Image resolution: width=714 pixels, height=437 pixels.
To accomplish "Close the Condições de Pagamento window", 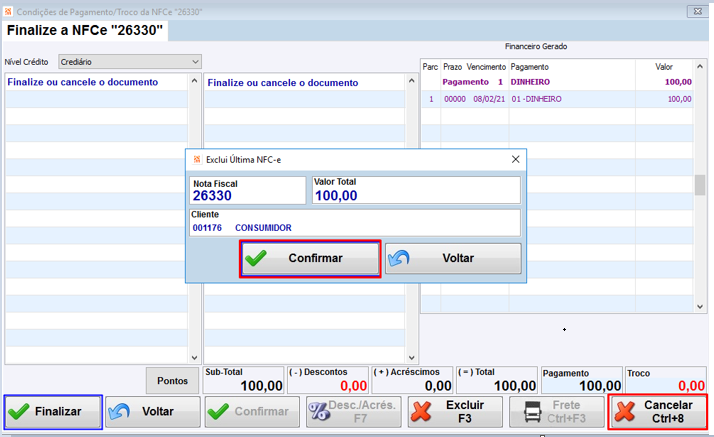I will tap(698, 11).
